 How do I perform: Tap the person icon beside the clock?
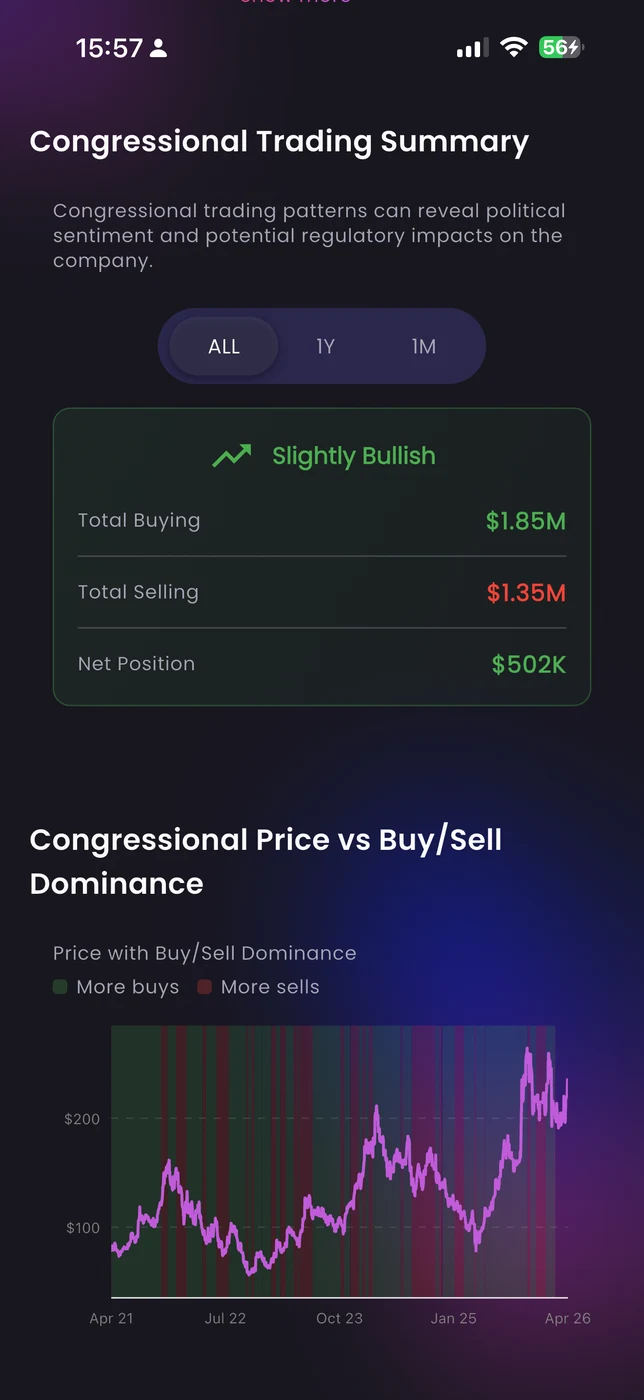[158, 48]
